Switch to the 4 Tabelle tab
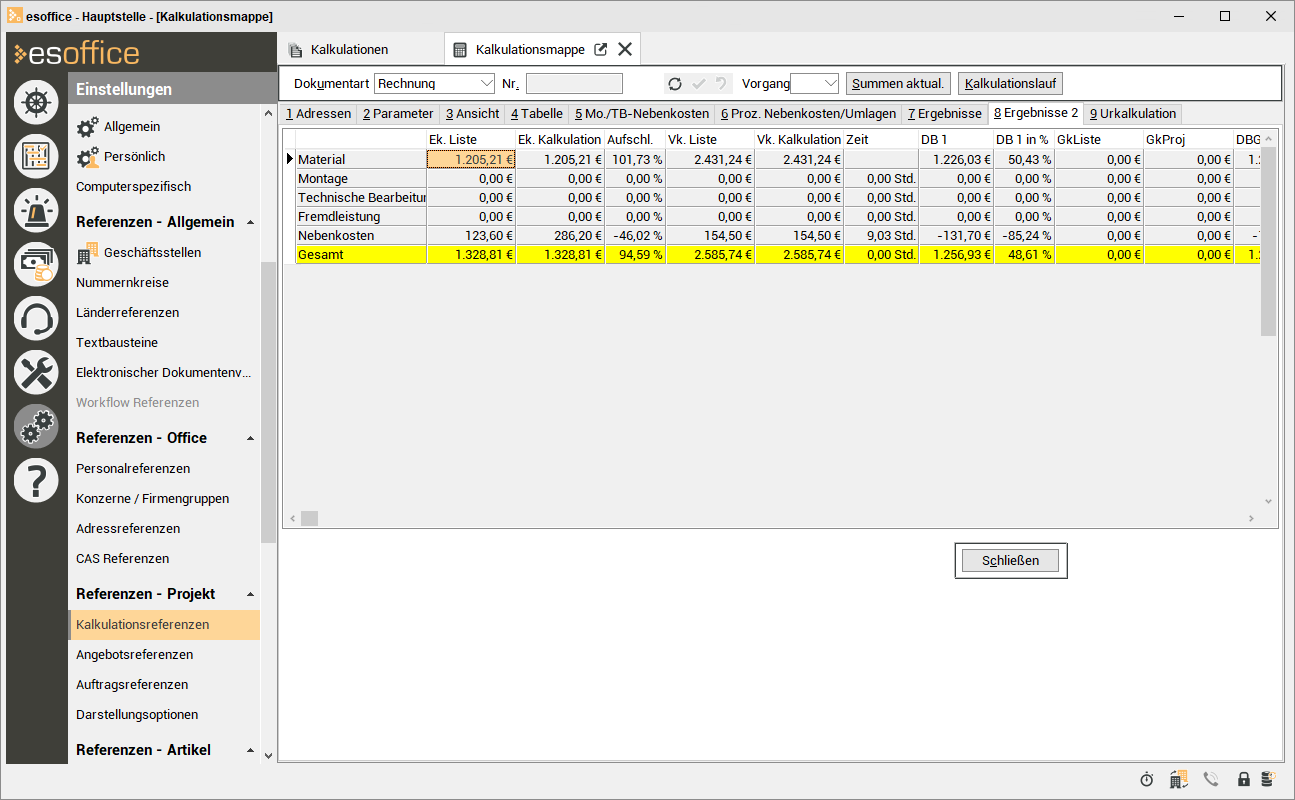Viewport: 1295px width, 800px height. coord(537,114)
